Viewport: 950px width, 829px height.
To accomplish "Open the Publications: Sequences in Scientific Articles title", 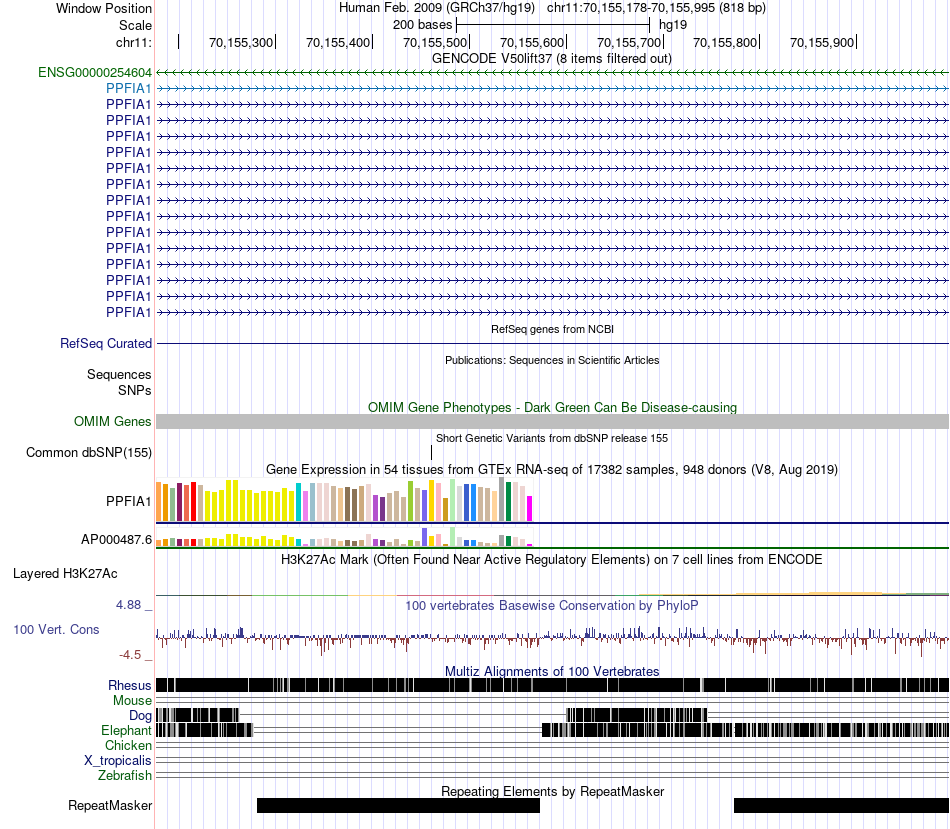I will pyautogui.click(x=552, y=360).
